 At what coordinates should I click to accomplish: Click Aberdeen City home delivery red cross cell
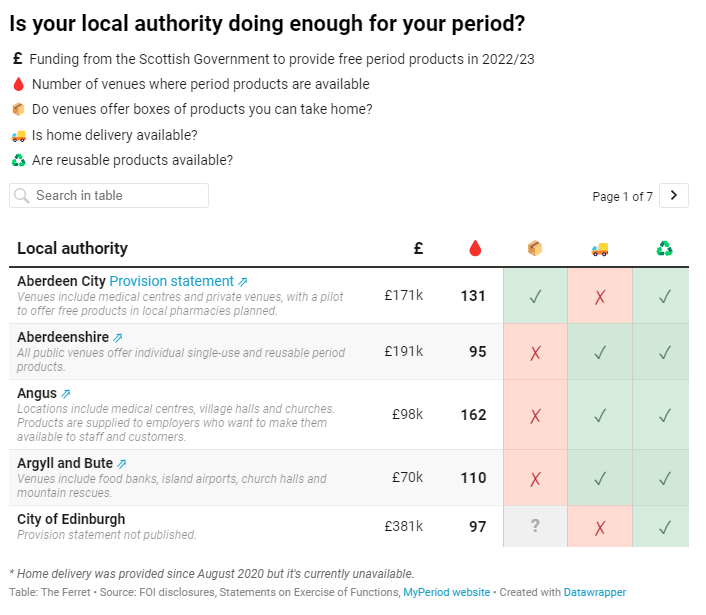click(x=599, y=296)
